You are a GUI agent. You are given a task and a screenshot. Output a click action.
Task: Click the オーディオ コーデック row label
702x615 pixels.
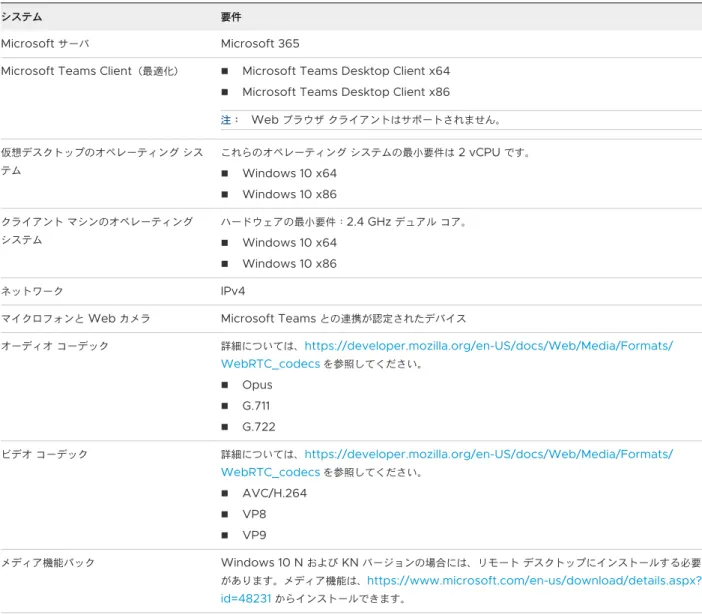55,346
